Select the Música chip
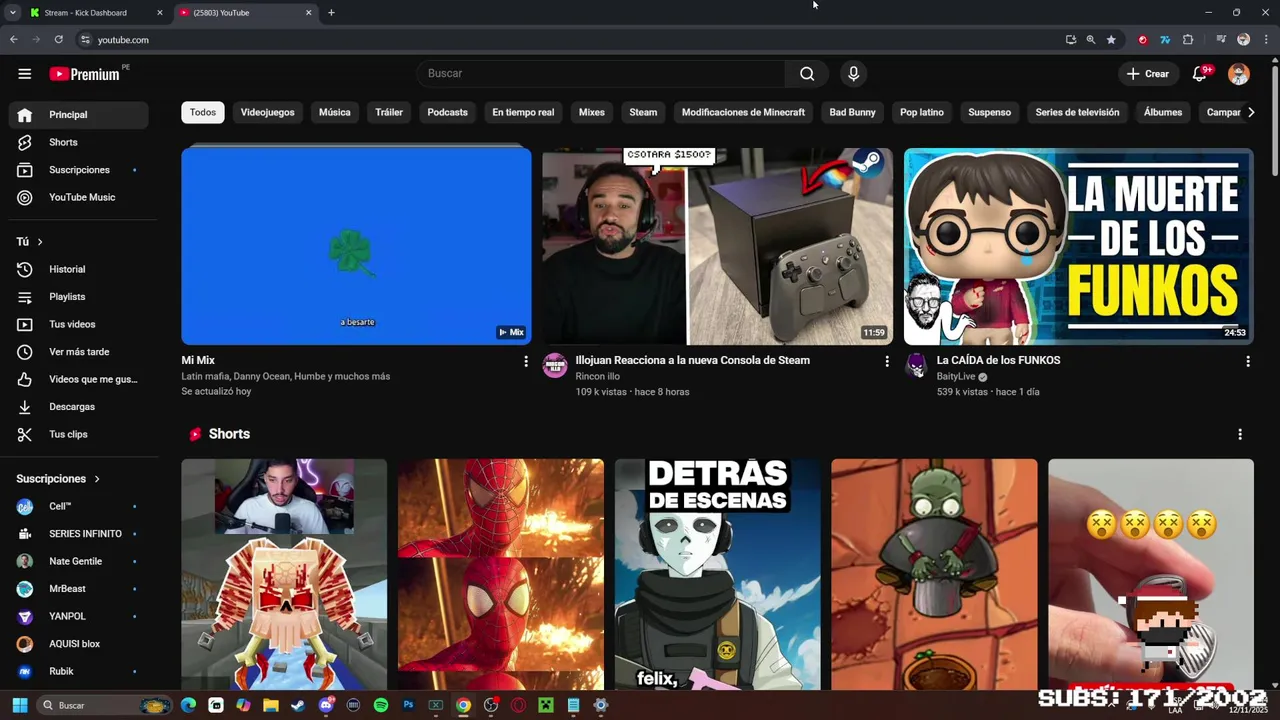1280x720 pixels. 335,112
